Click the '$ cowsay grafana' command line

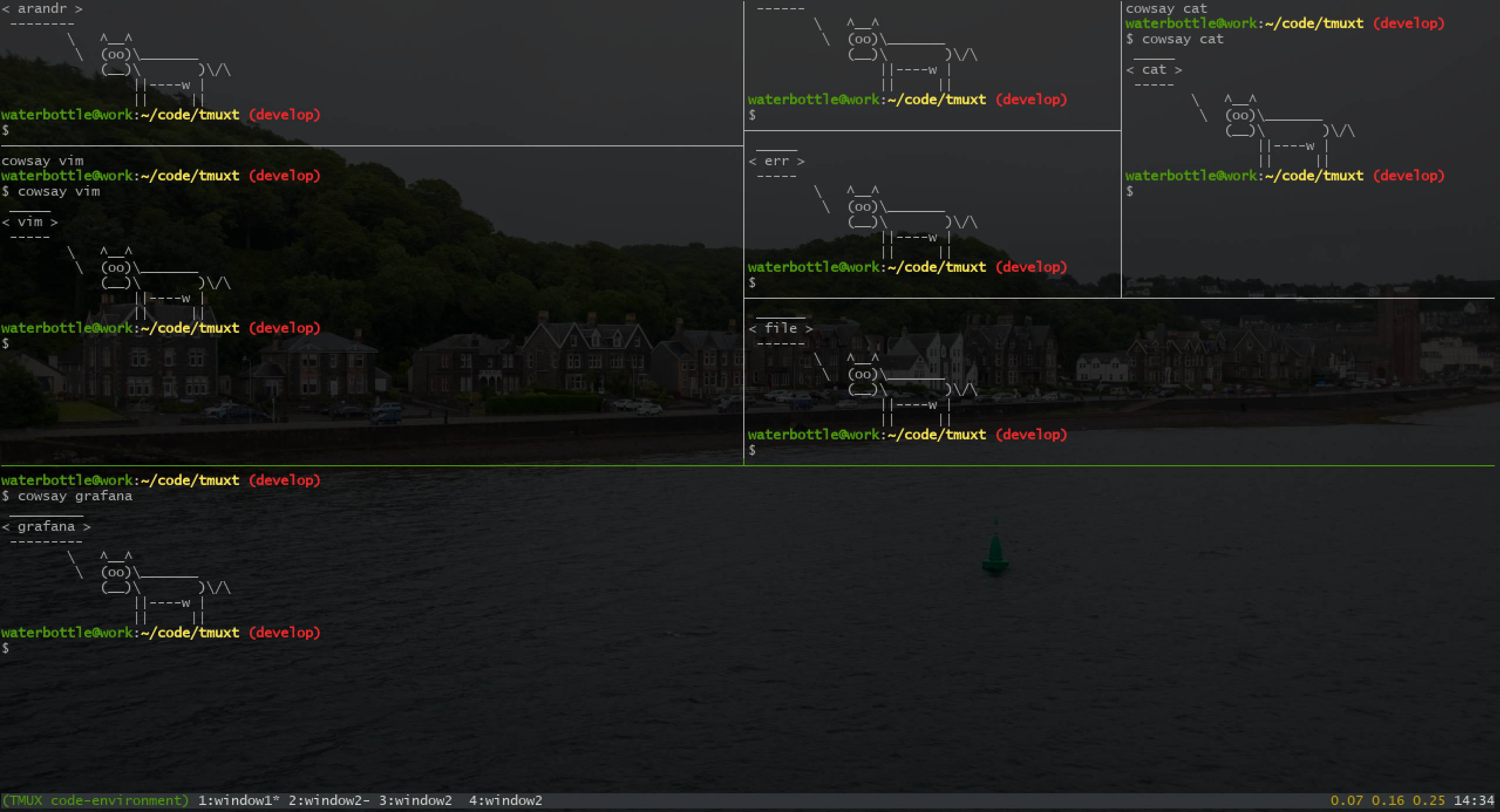pyautogui.click(x=67, y=496)
